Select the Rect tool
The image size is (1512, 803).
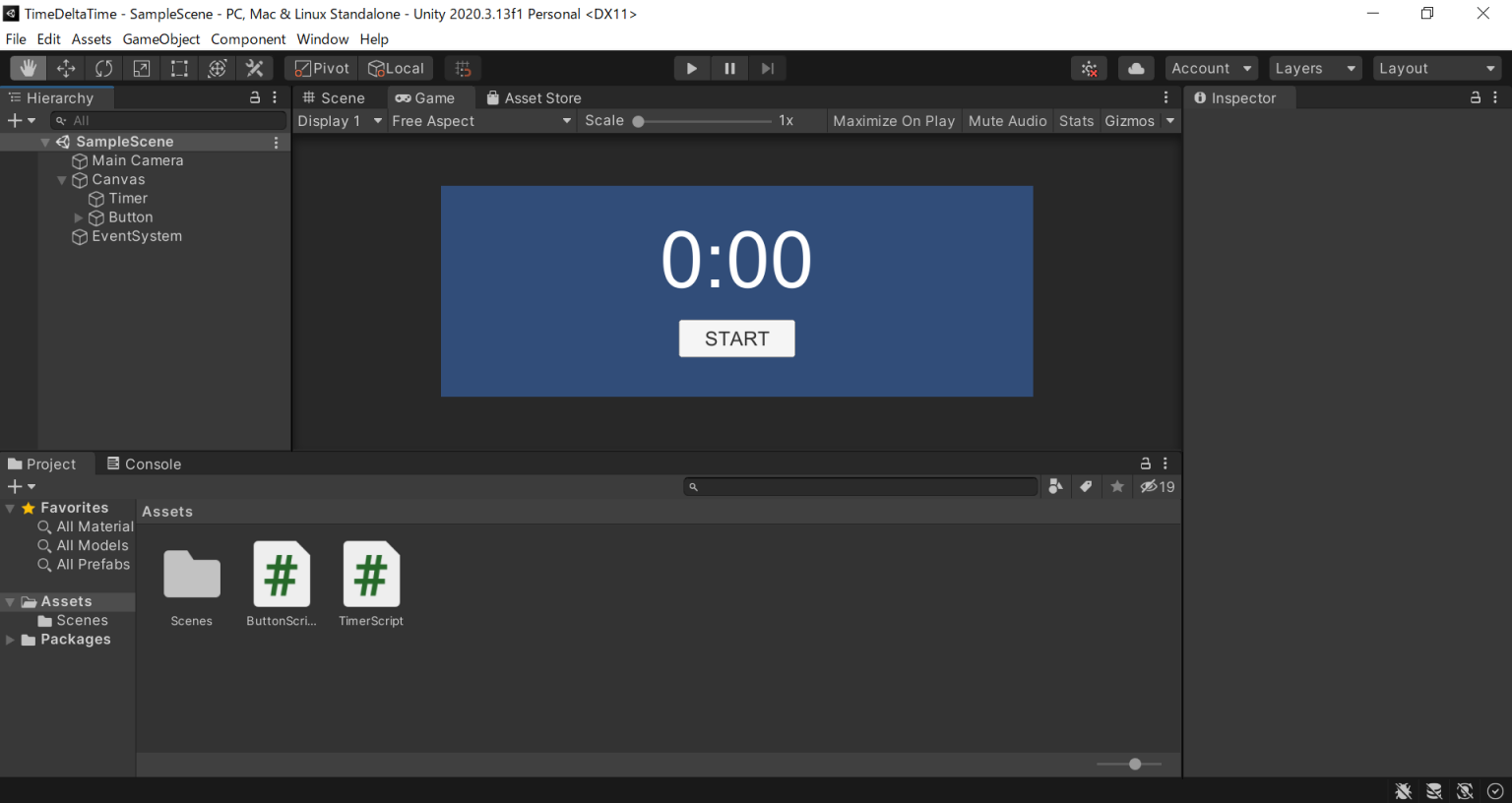[x=179, y=68]
